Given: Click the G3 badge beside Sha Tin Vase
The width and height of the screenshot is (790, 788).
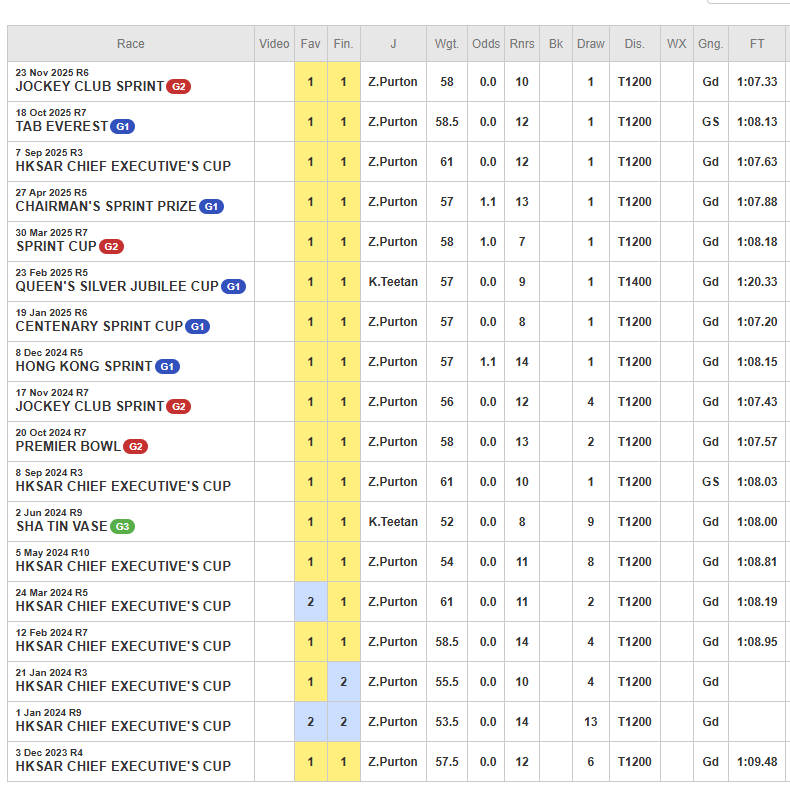Looking at the screenshot, I should pos(122,527).
